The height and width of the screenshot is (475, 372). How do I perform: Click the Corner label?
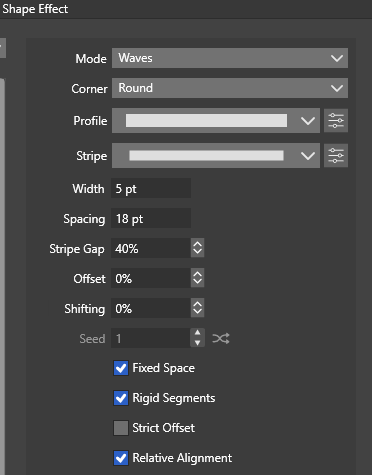[x=89, y=89]
